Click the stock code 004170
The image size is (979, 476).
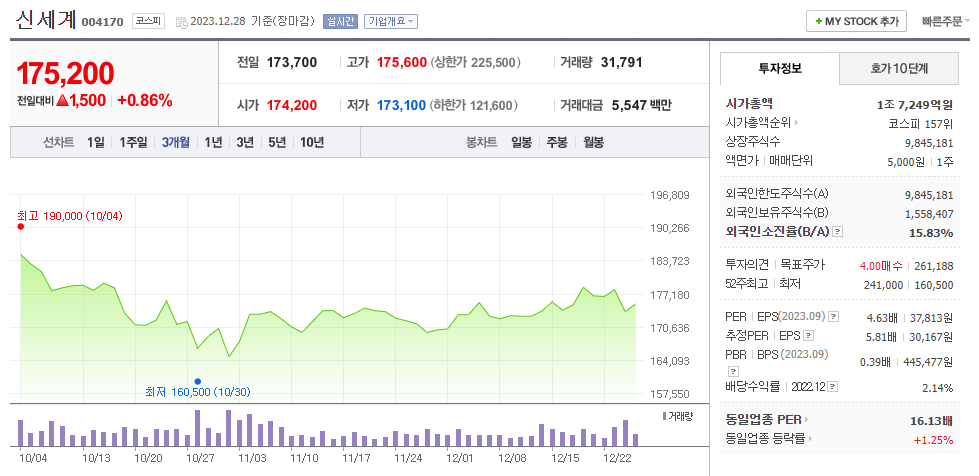click(x=102, y=22)
